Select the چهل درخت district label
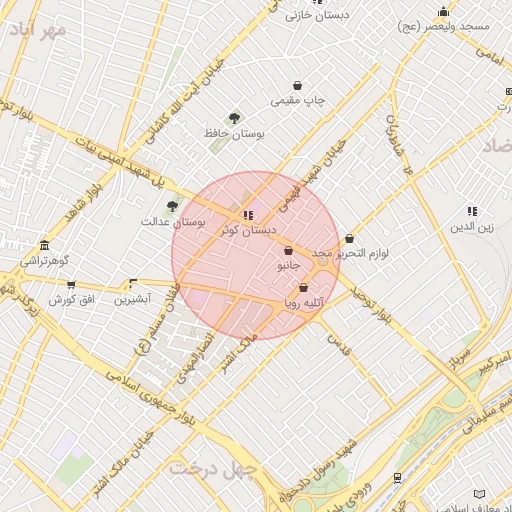The height and width of the screenshot is (512, 512). click(213, 470)
